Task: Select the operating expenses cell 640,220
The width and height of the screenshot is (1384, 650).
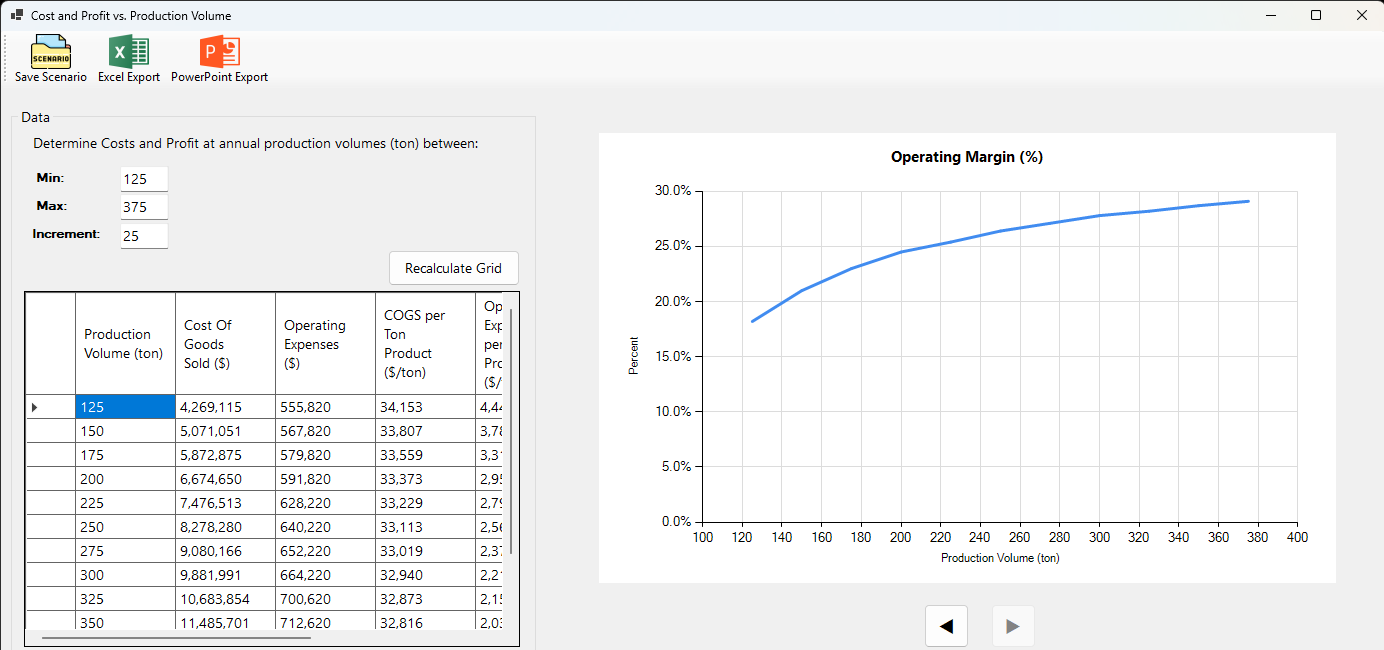Action: click(325, 527)
